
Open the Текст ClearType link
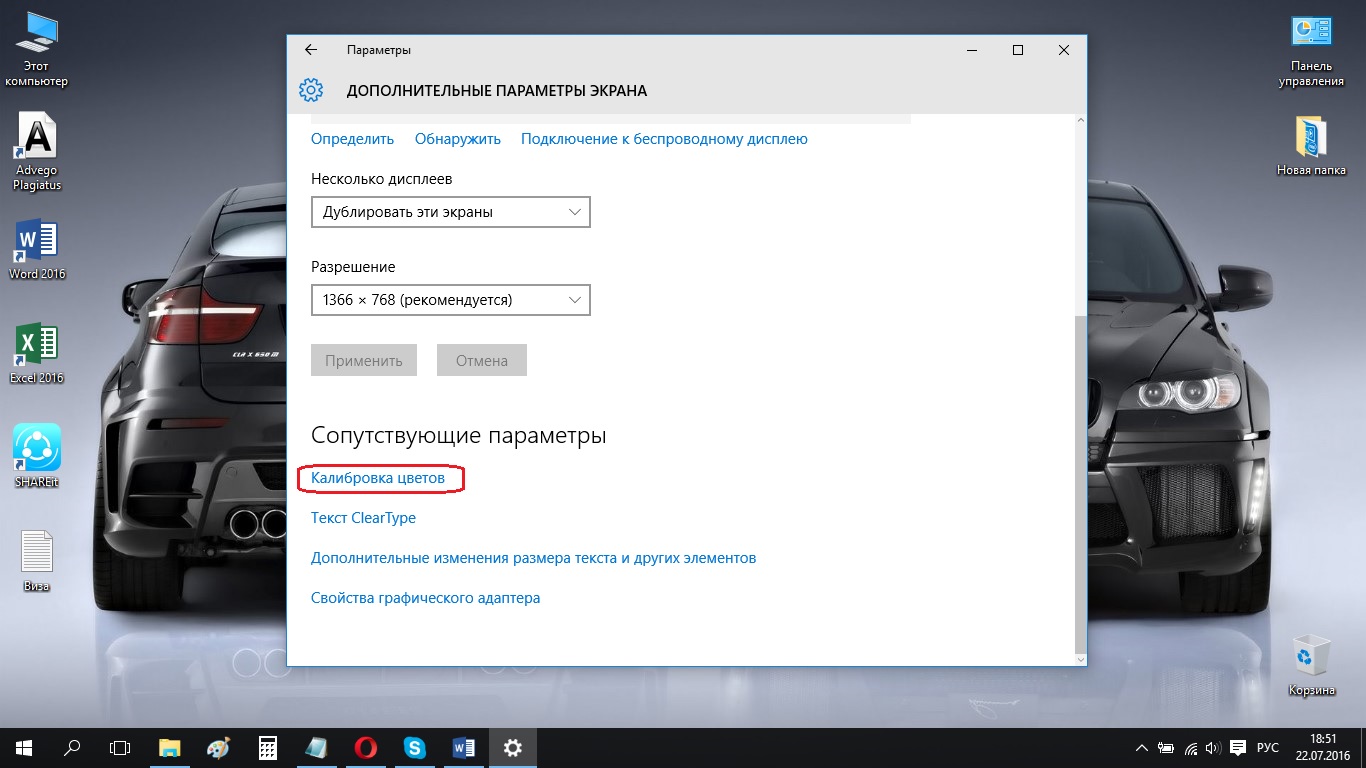(x=363, y=518)
